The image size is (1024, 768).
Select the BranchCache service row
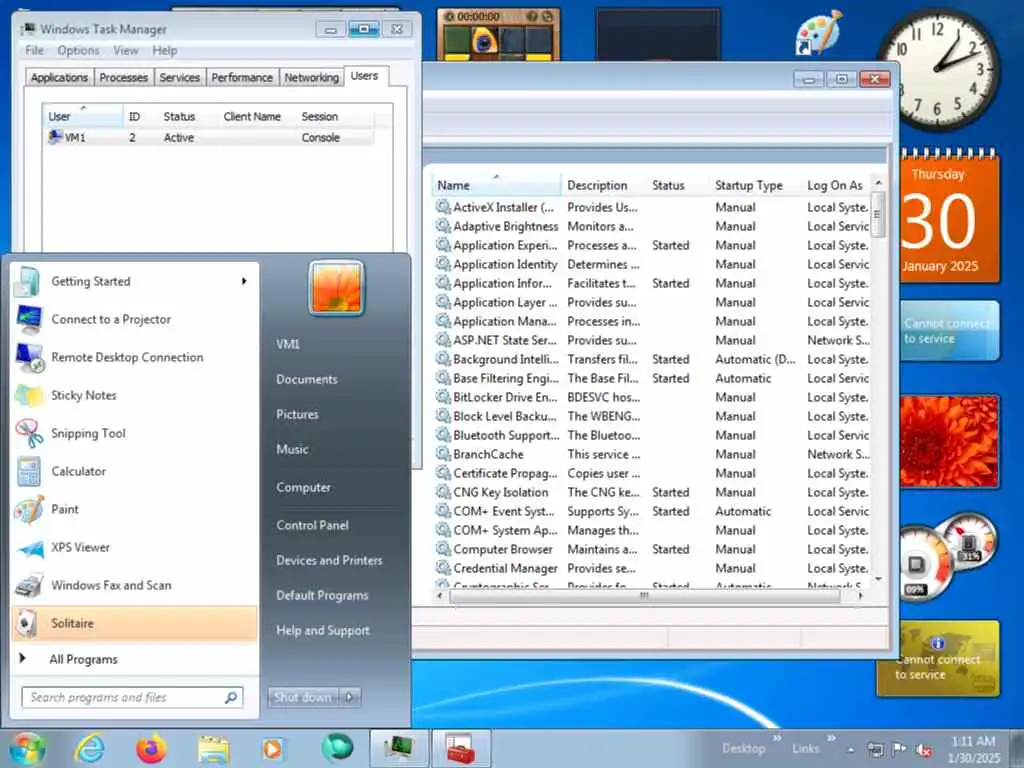coord(652,454)
